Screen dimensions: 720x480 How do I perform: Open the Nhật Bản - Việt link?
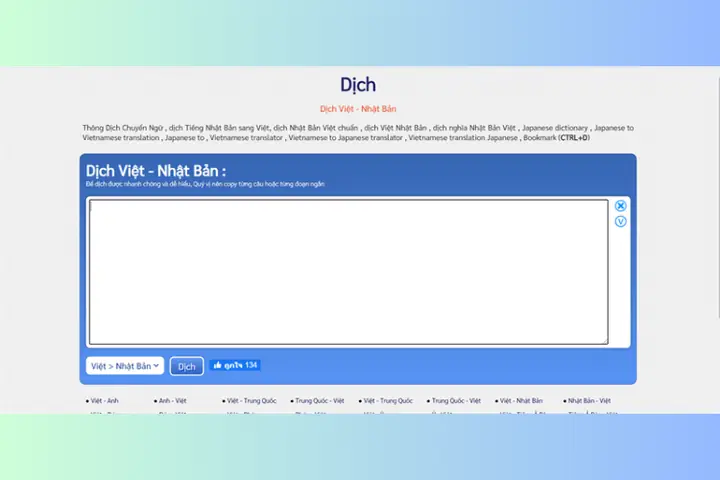[x=589, y=401]
